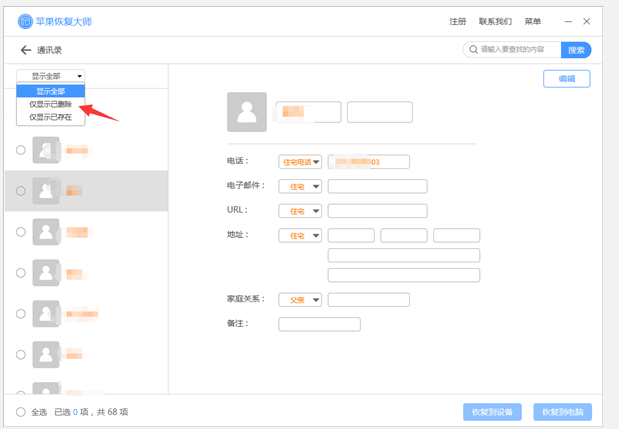Close the application window
Viewport: 619px width, 429px height.
[x=587, y=21]
